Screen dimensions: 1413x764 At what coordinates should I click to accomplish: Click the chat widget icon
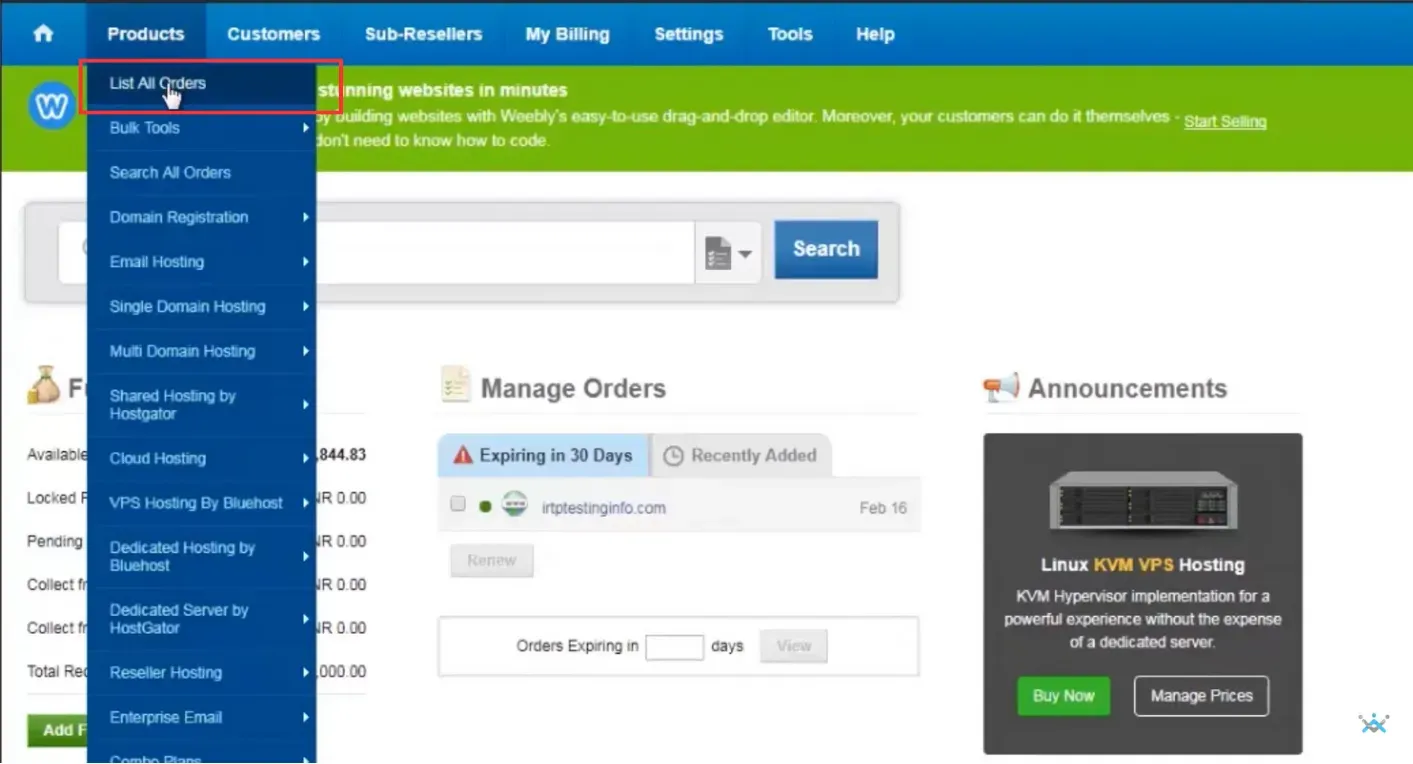click(1374, 723)
